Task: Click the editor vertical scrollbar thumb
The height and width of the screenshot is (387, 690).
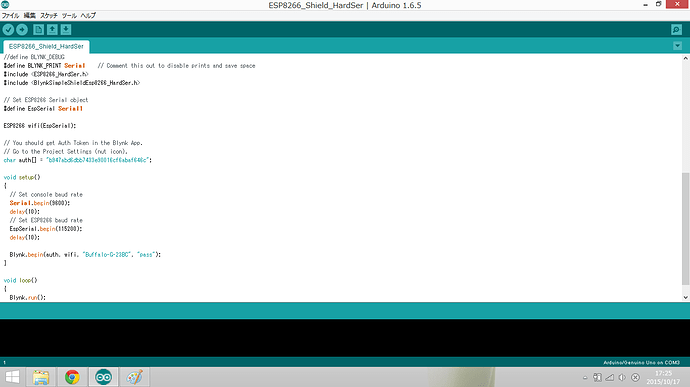Action: (x=686, y=229)
